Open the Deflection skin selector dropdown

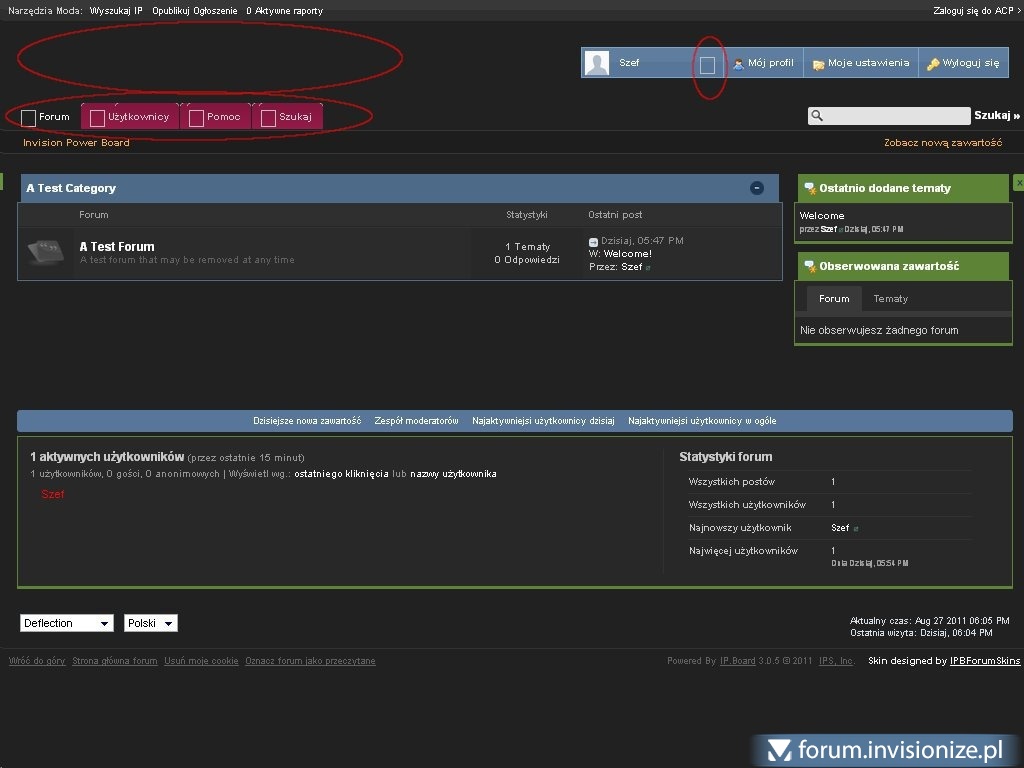67,623
